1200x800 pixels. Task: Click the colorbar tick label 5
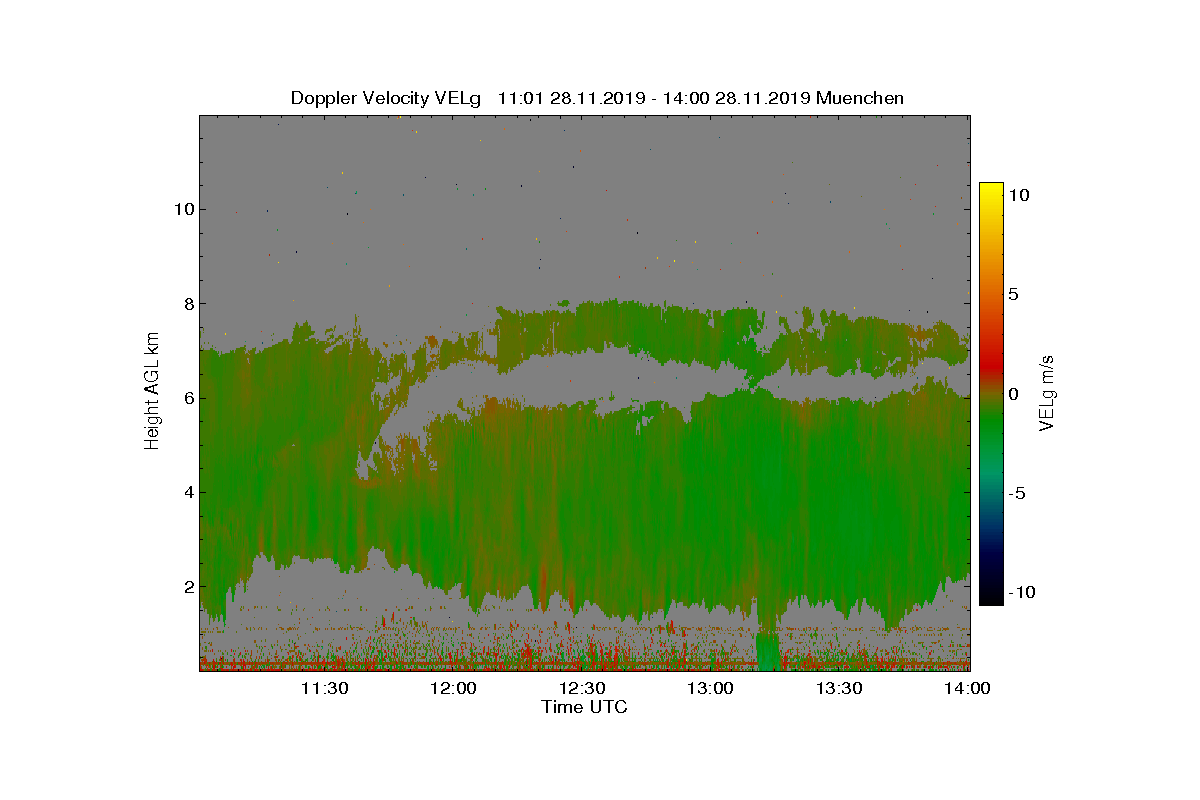tap(1013, 294)
